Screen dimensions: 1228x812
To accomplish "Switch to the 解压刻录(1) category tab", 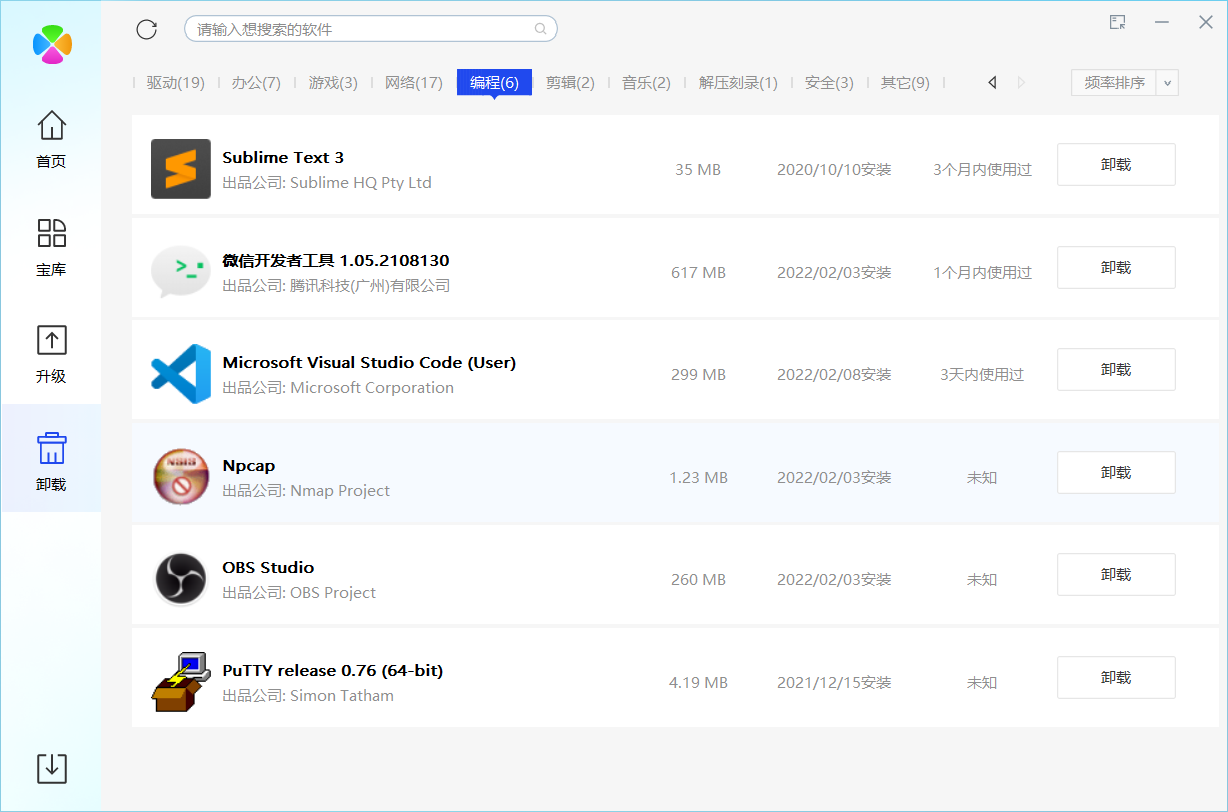I will 738,83.
